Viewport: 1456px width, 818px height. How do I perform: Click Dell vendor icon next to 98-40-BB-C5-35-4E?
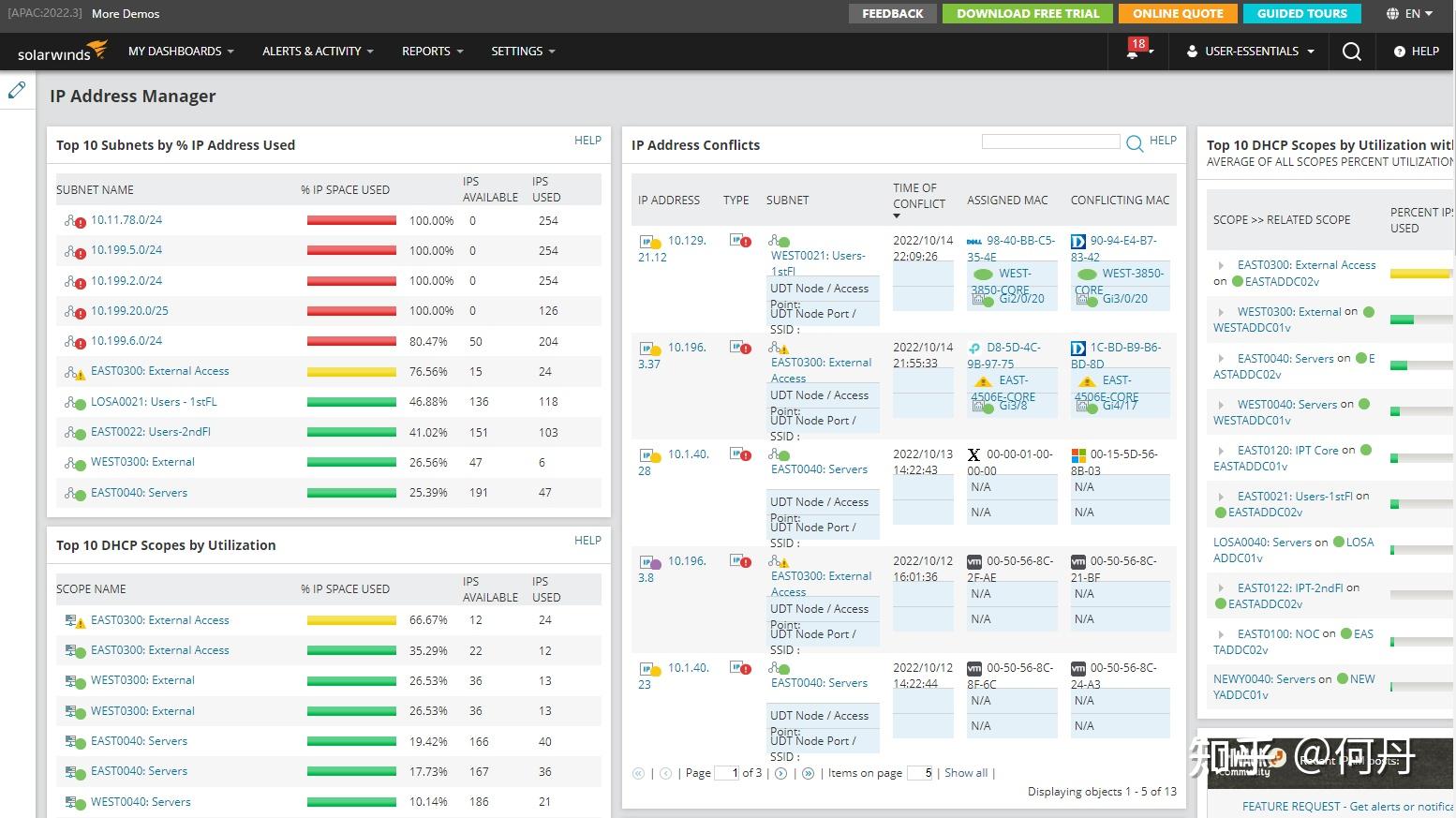[973, 241]
